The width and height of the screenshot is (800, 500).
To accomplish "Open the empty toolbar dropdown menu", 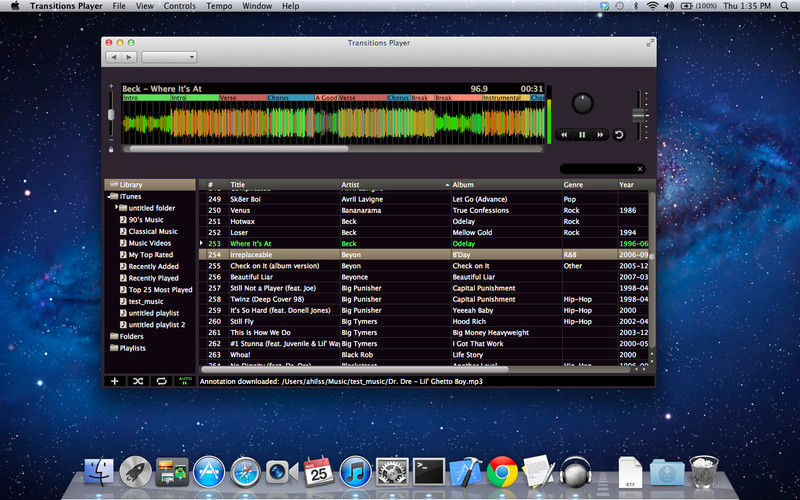I will [169, 57].
